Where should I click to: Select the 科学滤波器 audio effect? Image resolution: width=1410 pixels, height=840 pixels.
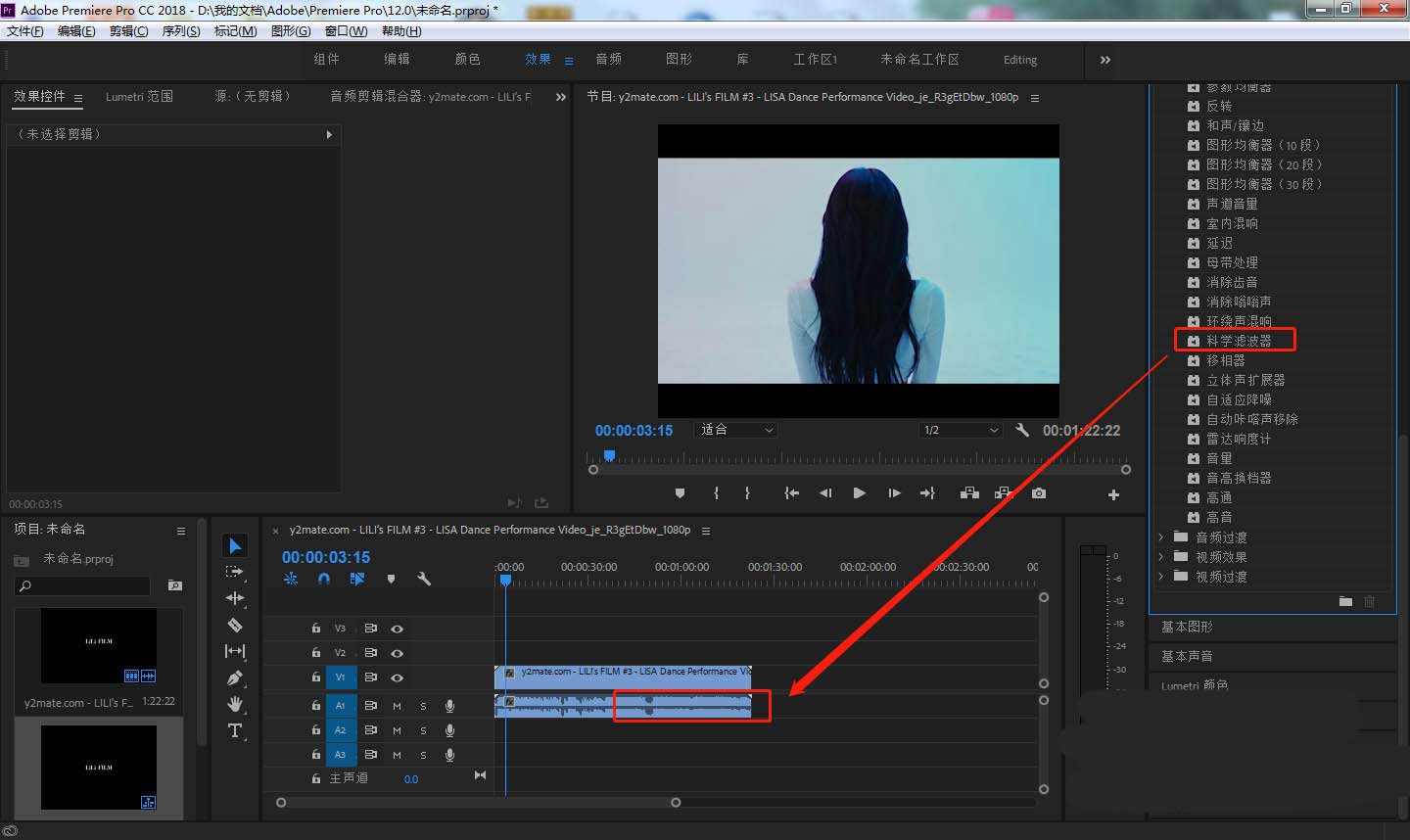[1238, 341]
